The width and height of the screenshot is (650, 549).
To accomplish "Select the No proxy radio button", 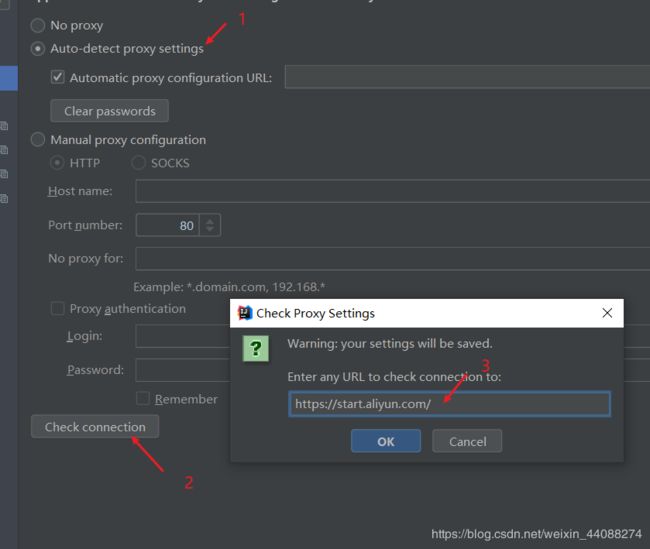I will pyautogui.click(x=37, y=25).
